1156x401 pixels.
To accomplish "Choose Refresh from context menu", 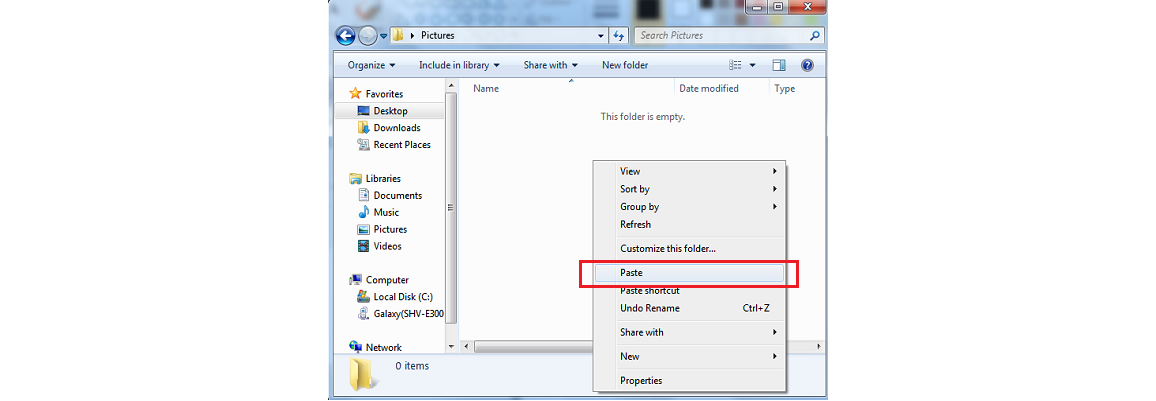I will (x=690, y=224).
